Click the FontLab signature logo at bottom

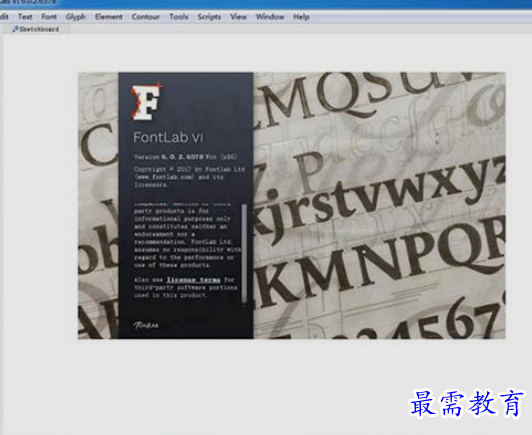146,325
